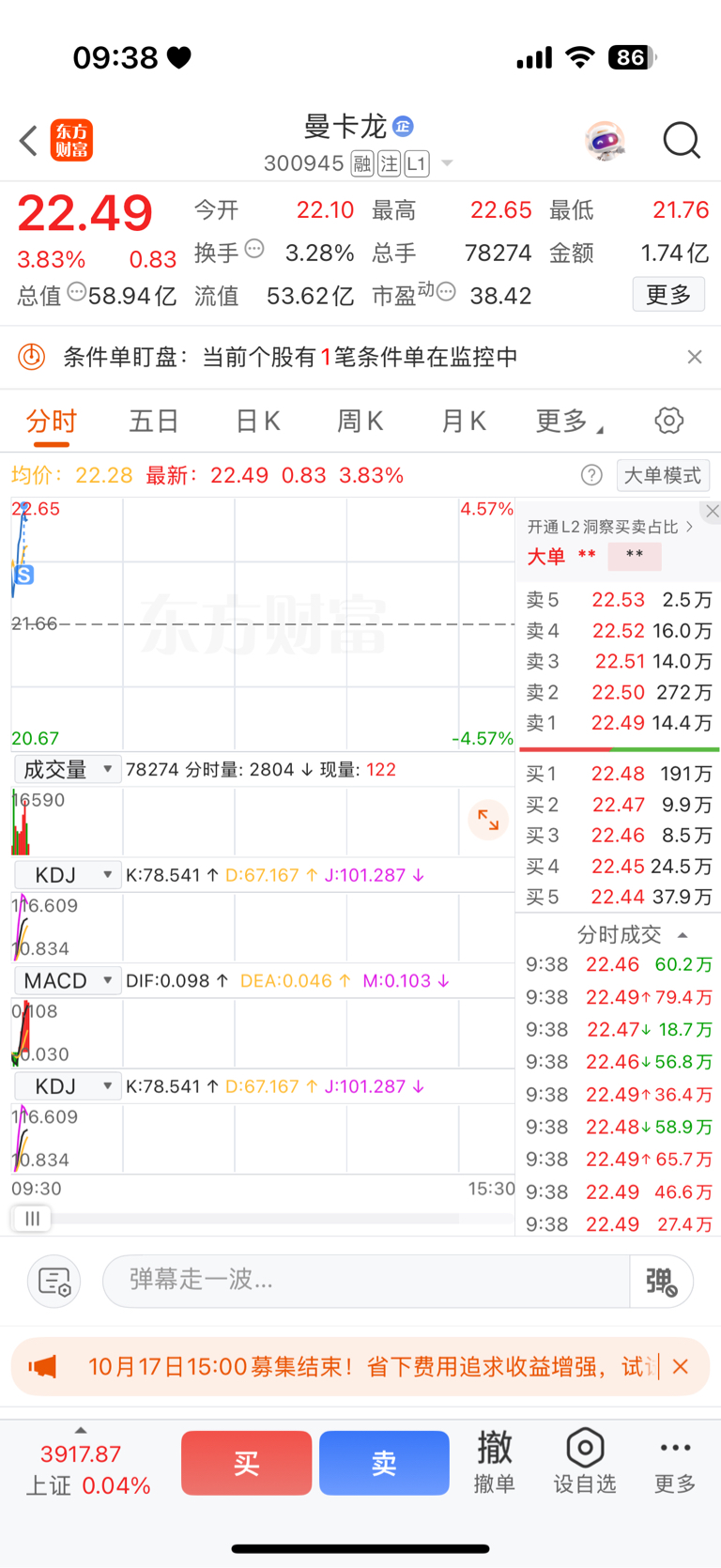This screenshot has height=1568, width=721.
Task: Switch to the 五日 tab
Action: (154, 421)
